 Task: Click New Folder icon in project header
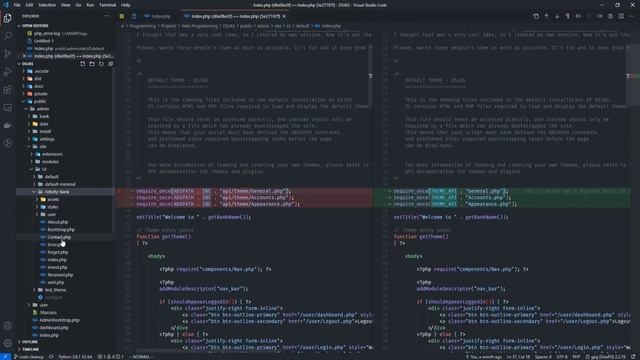[x=92, y=64]
